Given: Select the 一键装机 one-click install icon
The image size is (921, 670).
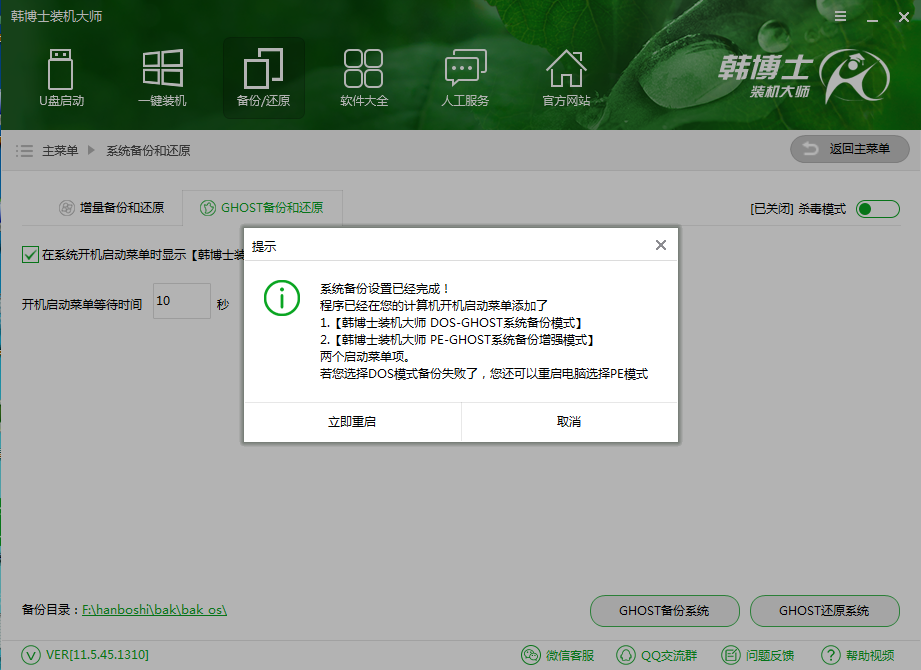Looking at the screenshot, I should coord(162,78).
